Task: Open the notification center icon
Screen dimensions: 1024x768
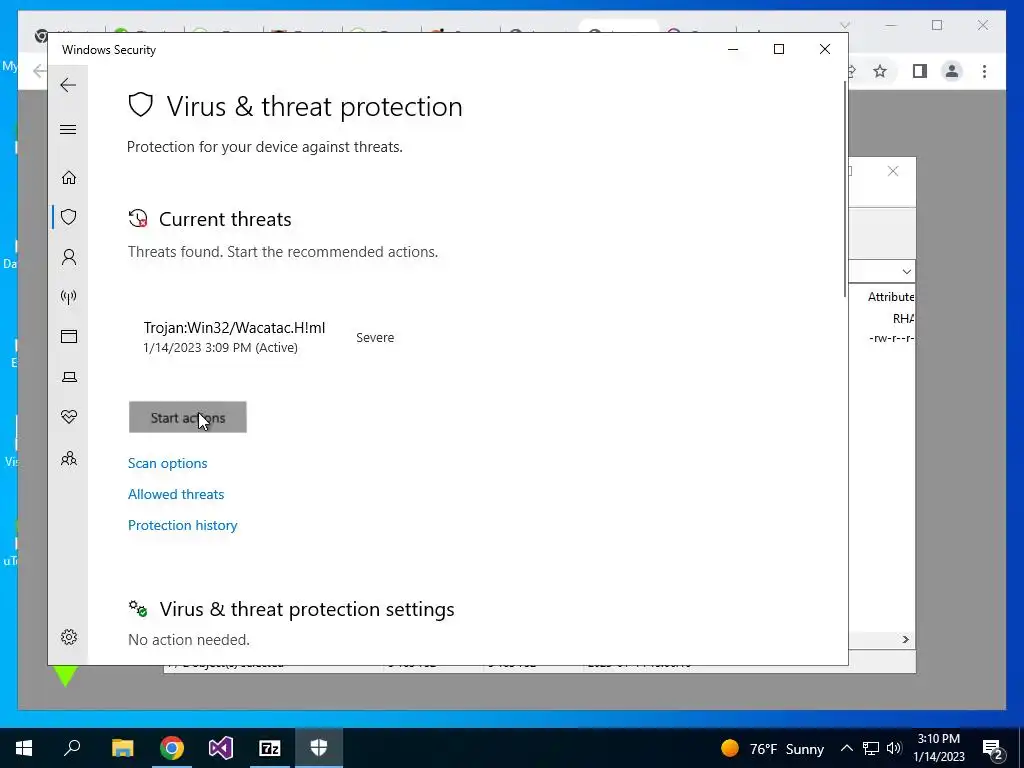Action: click(993, 748)
